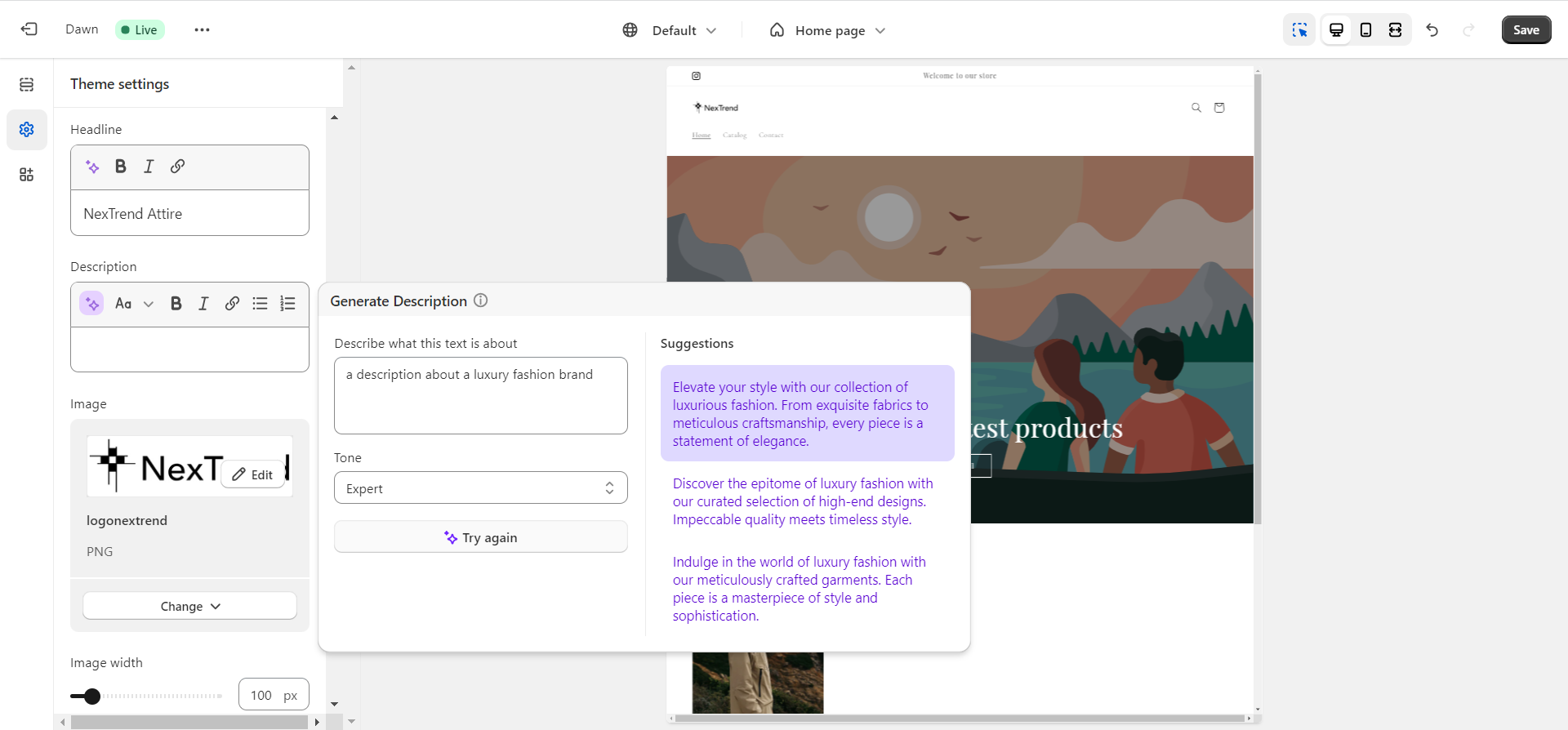
Task: Open the three-dot more actions menu
Action: 202,29
